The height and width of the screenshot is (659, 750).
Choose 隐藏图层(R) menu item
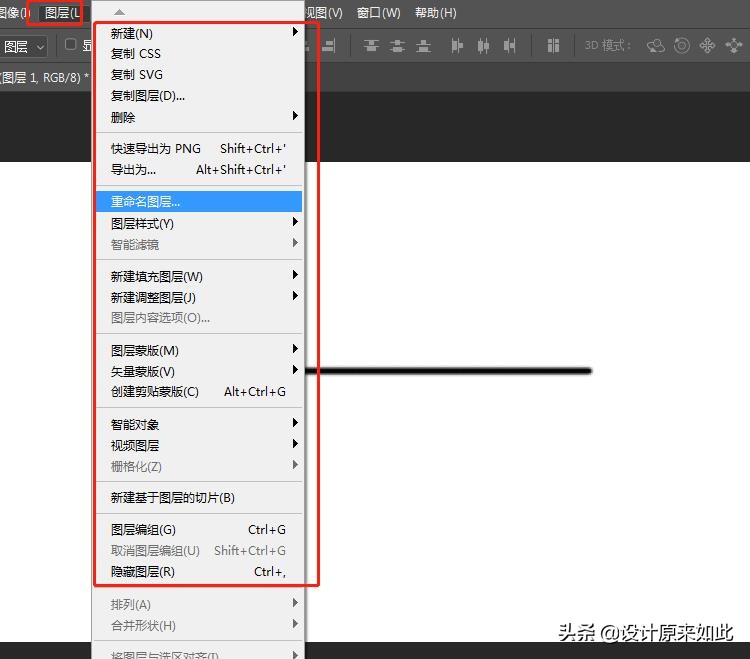(199, 572)
